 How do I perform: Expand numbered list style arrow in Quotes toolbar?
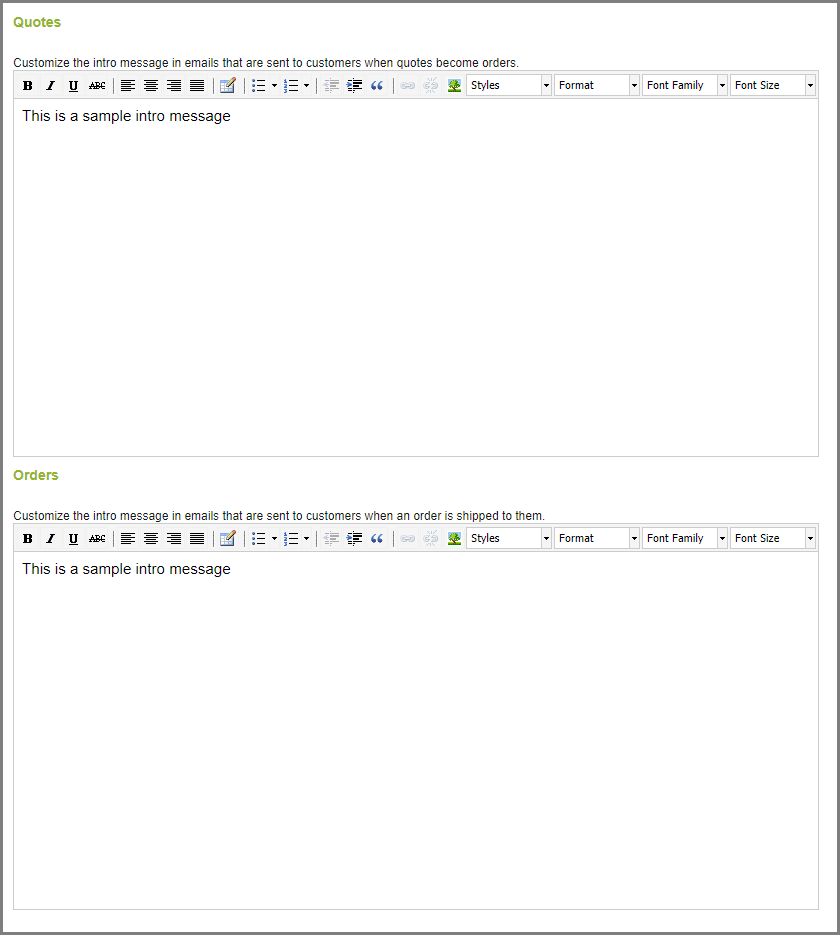pos(306,85)
